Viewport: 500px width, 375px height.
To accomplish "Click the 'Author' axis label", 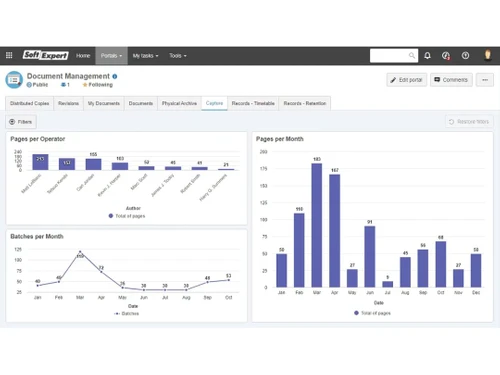I will click(x=133, y=208).
